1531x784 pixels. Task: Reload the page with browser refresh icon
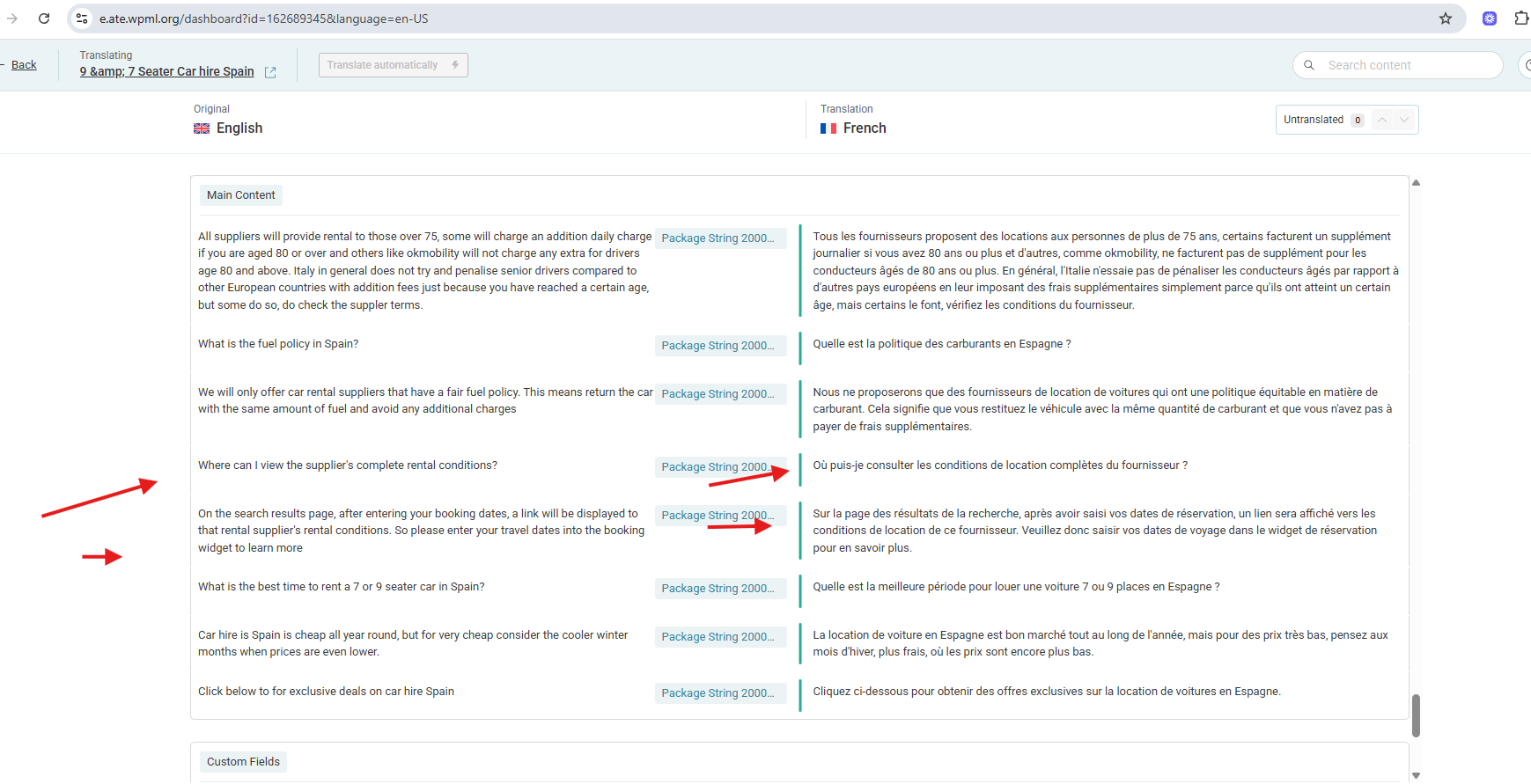pyautogui.click(x=44, y=18)
